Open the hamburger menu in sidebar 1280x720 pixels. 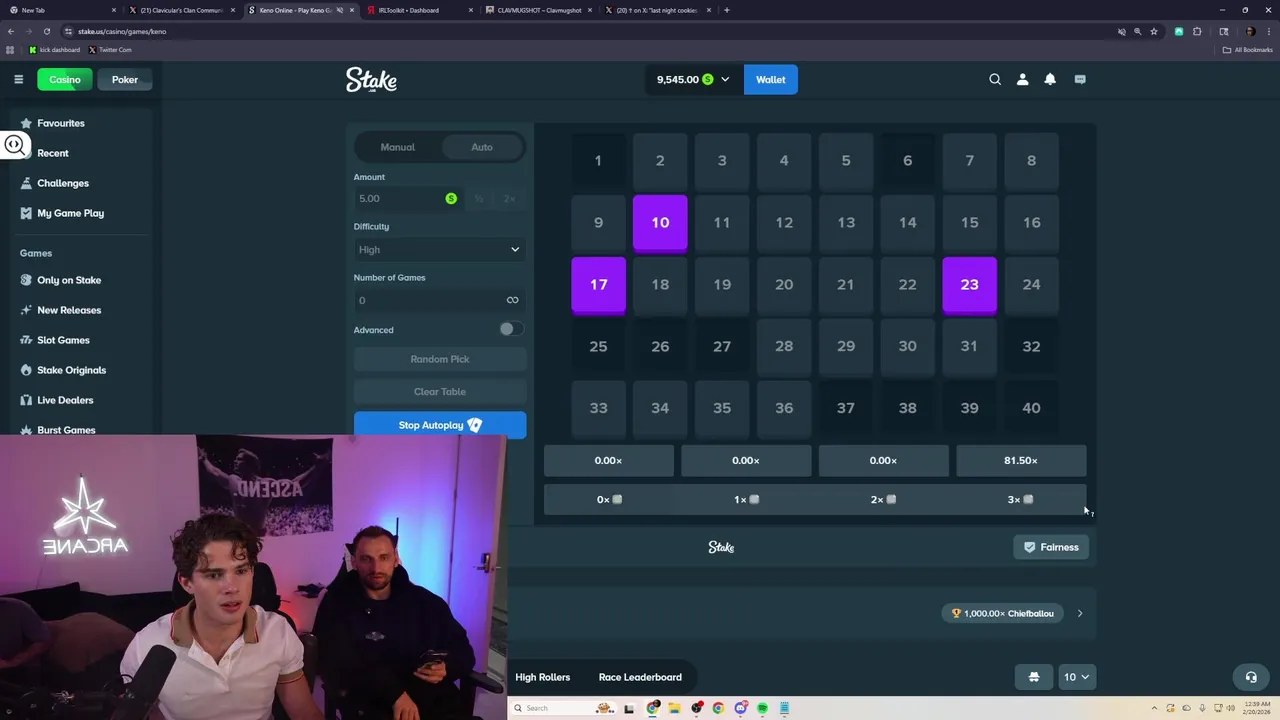[18, 79]
